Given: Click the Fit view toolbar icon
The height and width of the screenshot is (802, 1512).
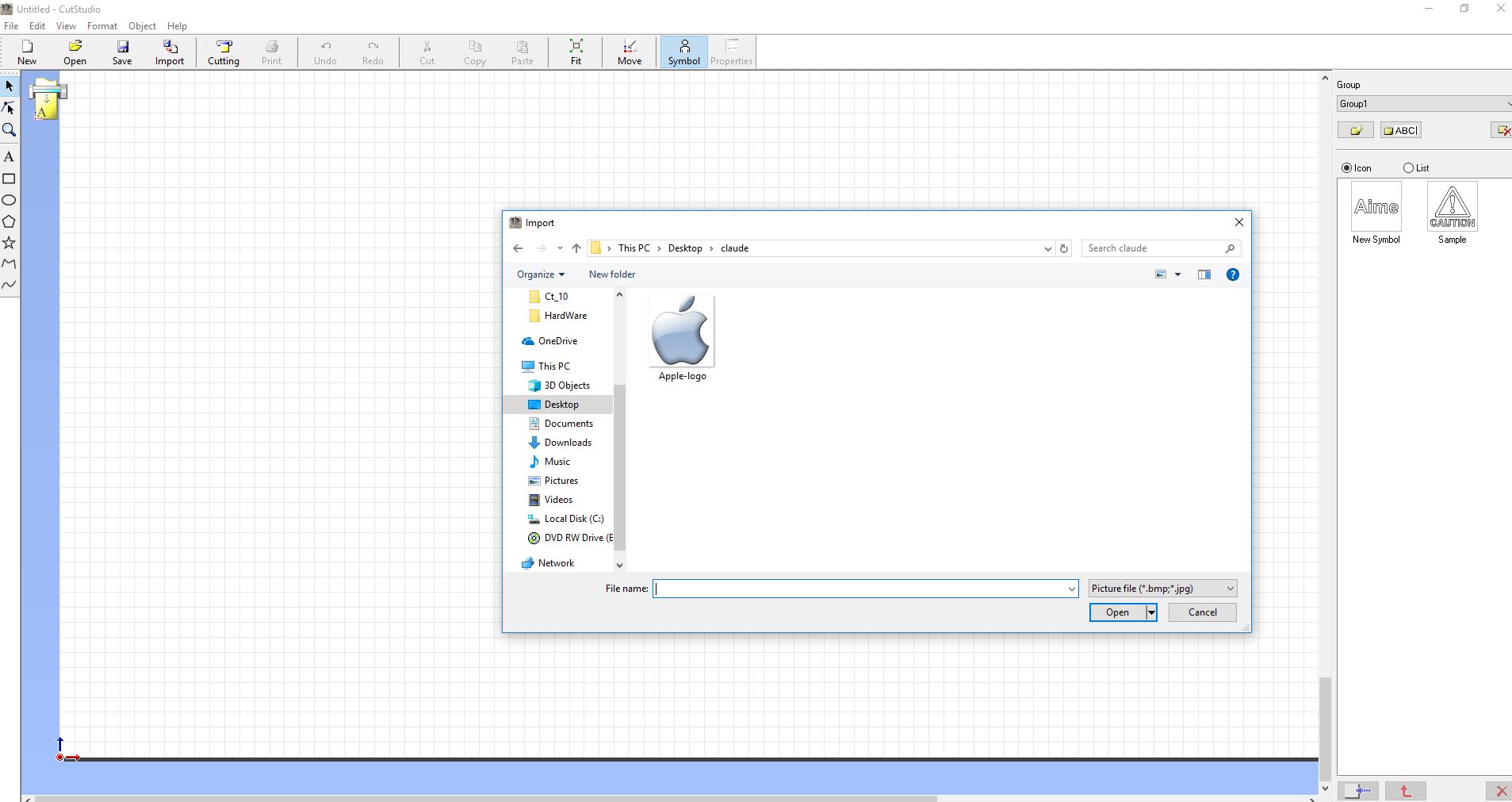Looking at the screenshot, I should pyautogui.click(x=576, y=52).
